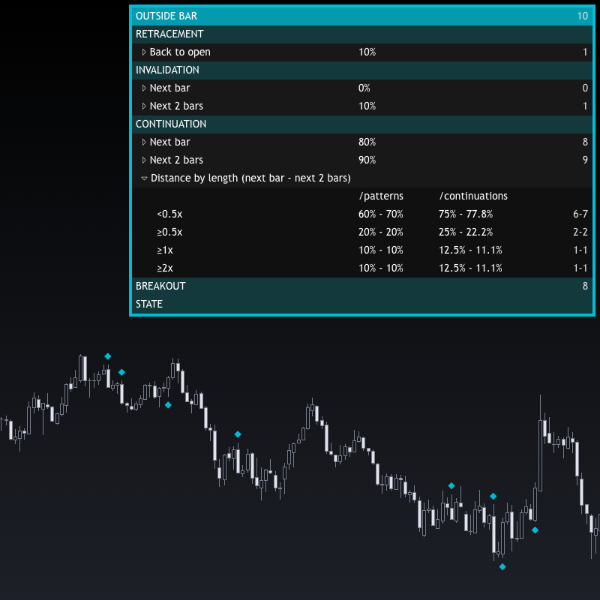Image resolution: width=600 pixels, height=600 pixels.
Task: Select the INVALIDATION section header
Action: pyautogui.click(x=362, y=70)
